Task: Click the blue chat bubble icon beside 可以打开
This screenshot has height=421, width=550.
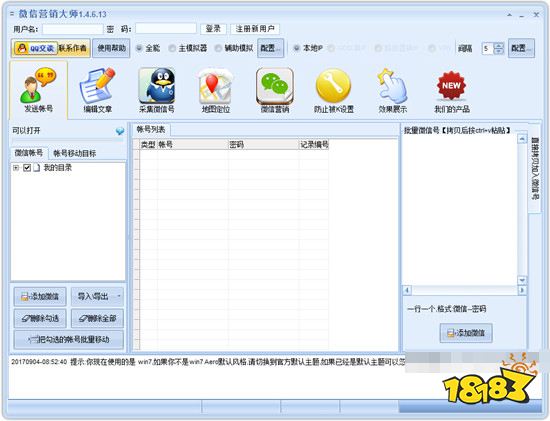Action: tap(120, 131)
